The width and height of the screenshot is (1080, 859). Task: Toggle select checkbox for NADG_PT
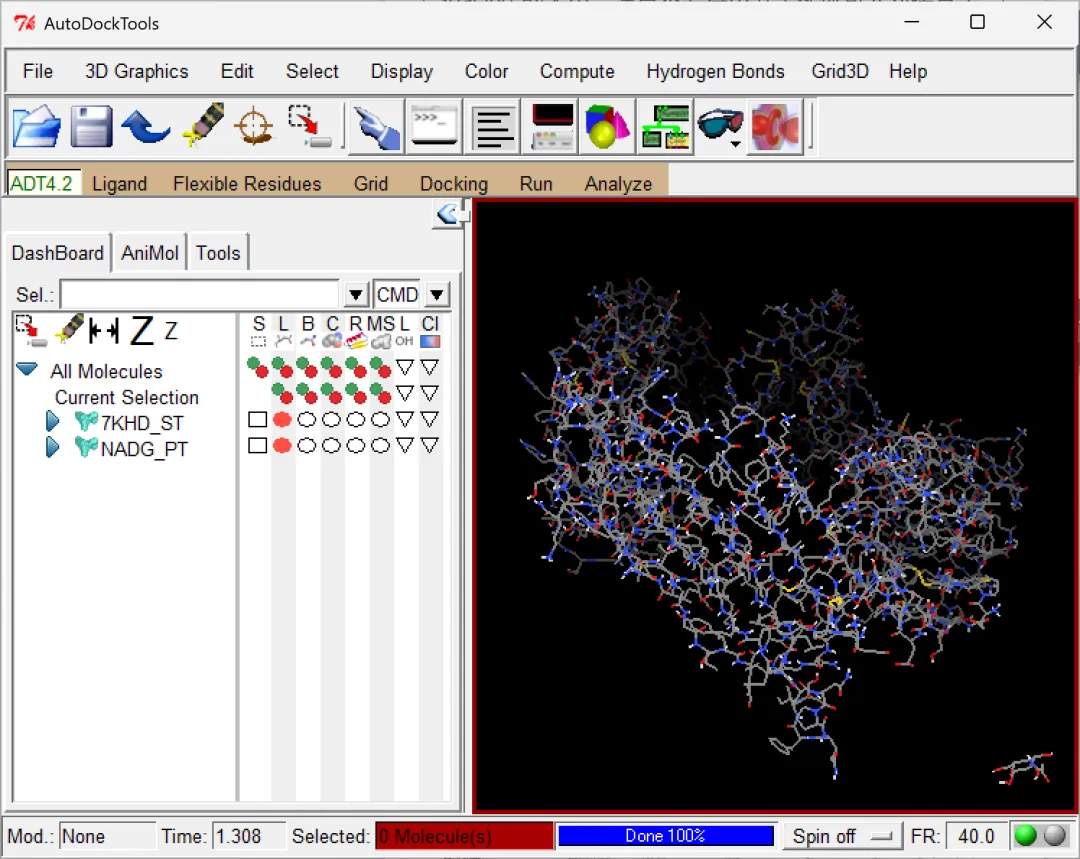(x=258, y=446)
